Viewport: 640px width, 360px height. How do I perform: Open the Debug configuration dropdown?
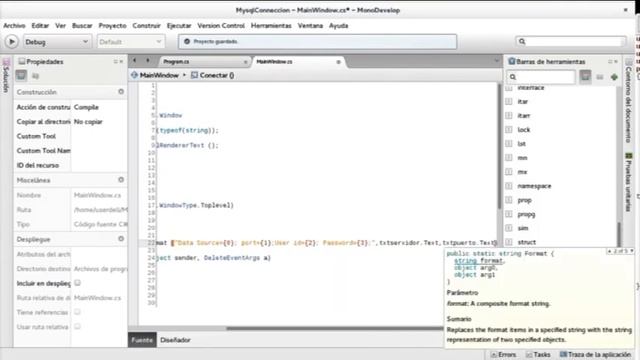pyautogui.click(x=56, y=42)
